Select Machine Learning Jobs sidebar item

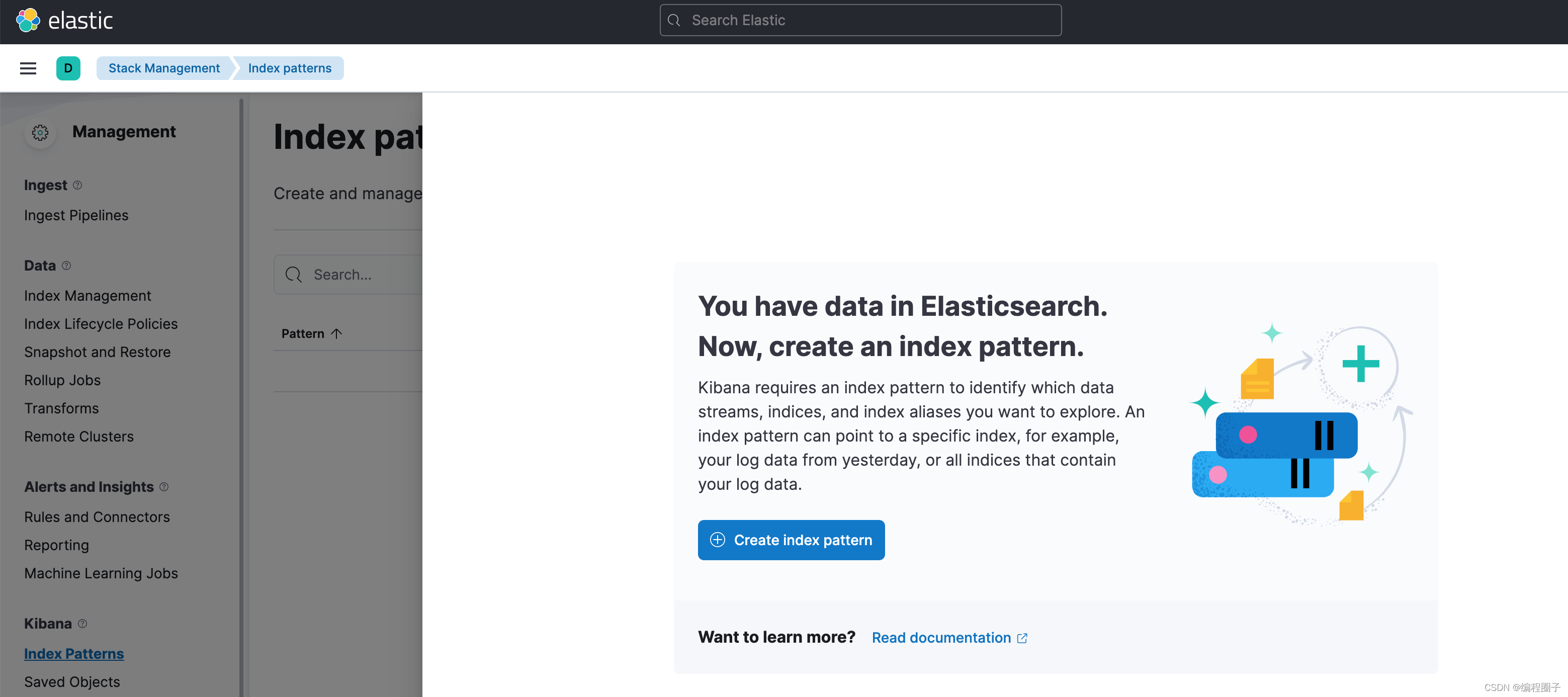[100, 573]
